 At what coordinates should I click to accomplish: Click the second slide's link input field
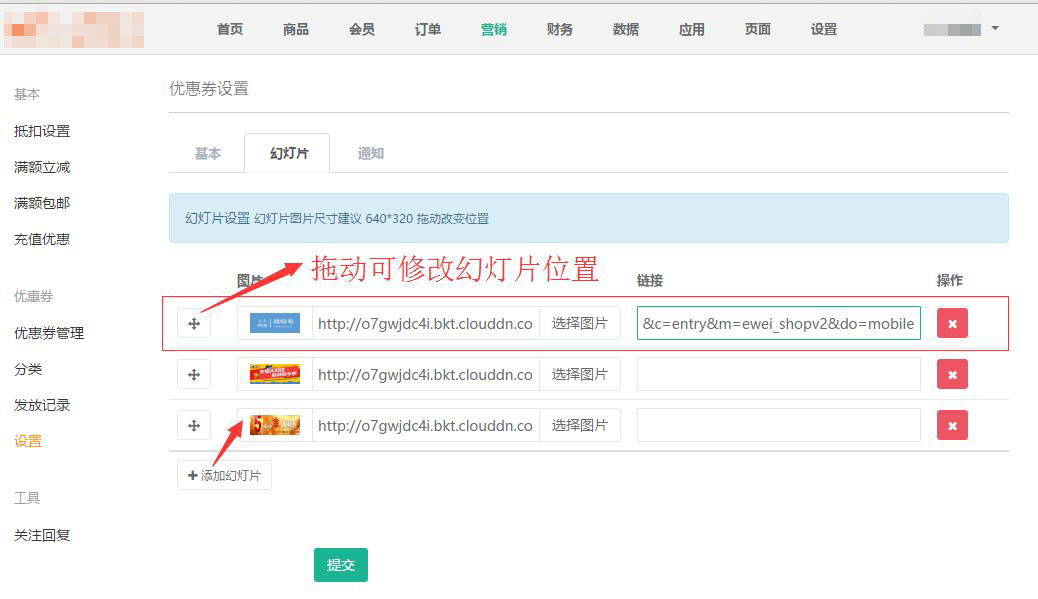tap(778, 374)
